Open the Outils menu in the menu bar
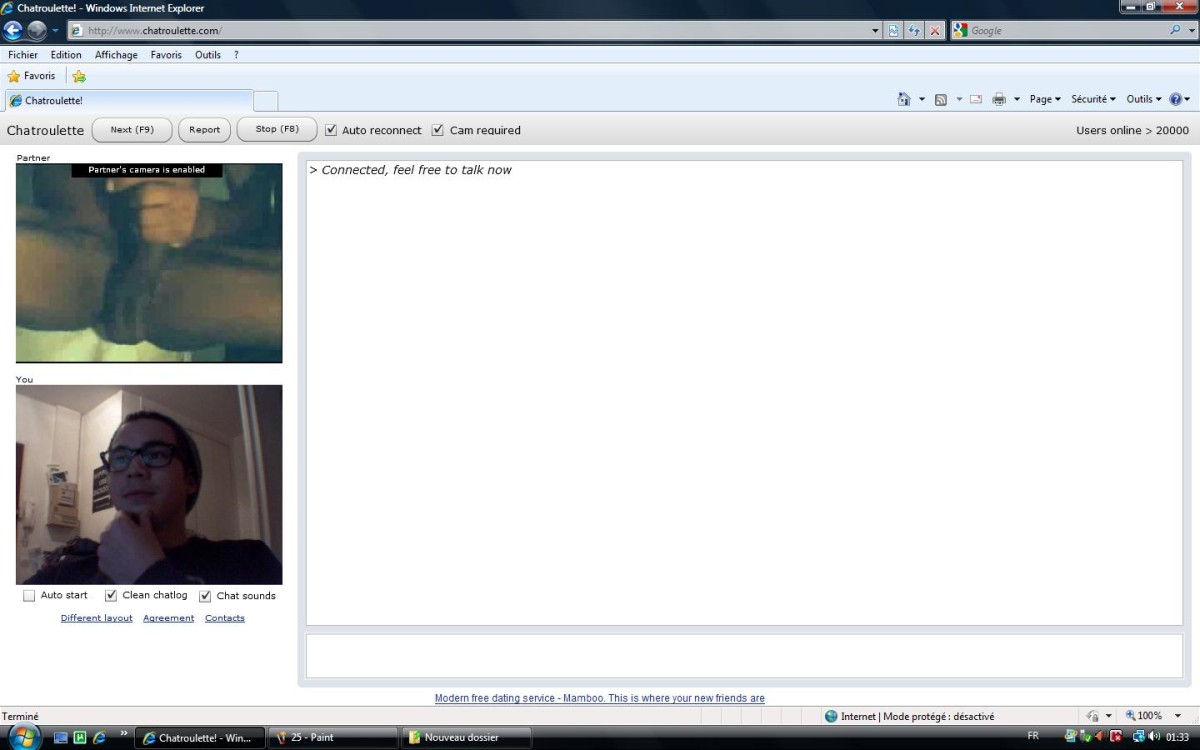Viewport: 1200px width, 750px height. point(208,55)
